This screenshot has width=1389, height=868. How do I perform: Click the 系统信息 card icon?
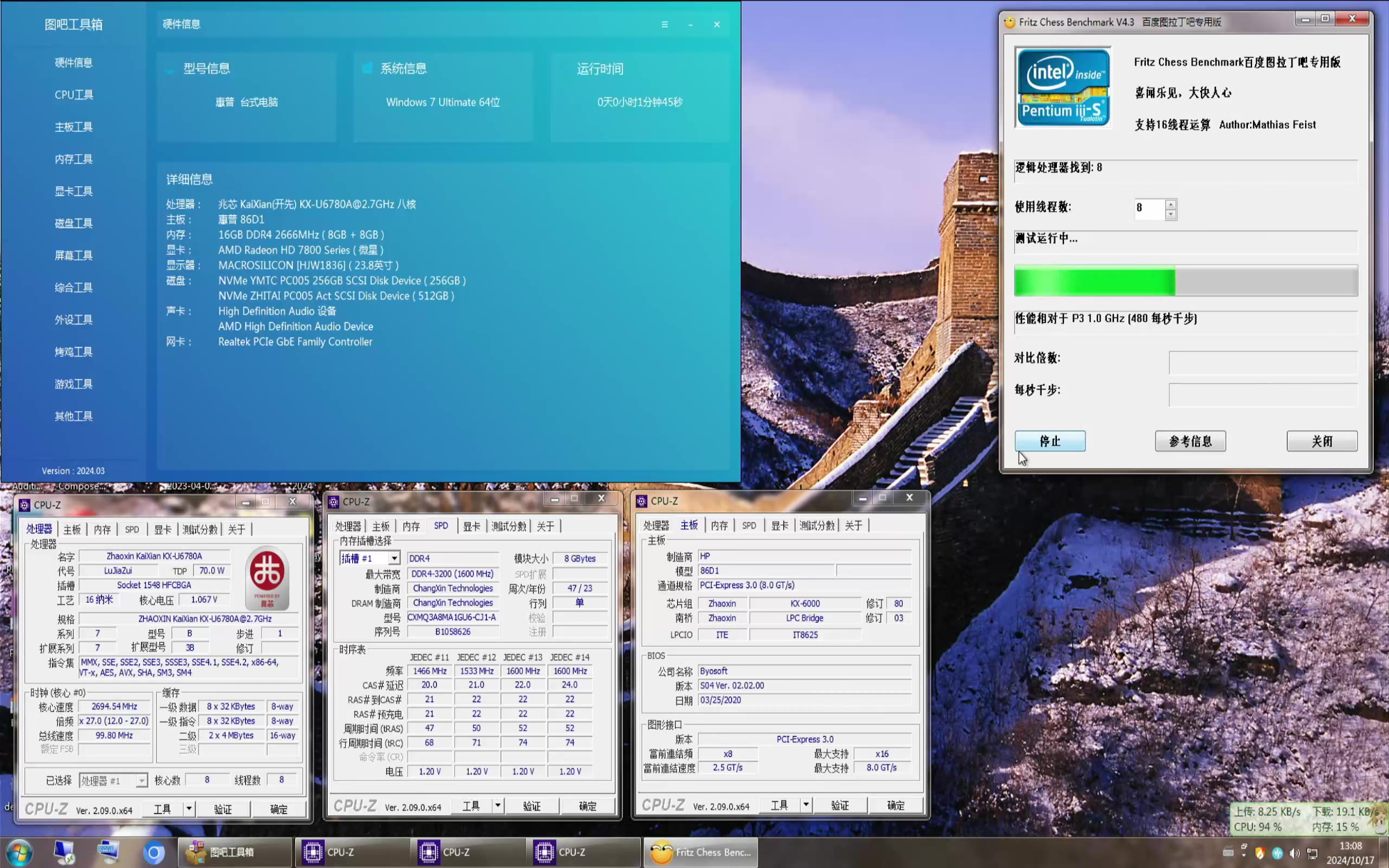pyautogui.click(x=367, y=68)
